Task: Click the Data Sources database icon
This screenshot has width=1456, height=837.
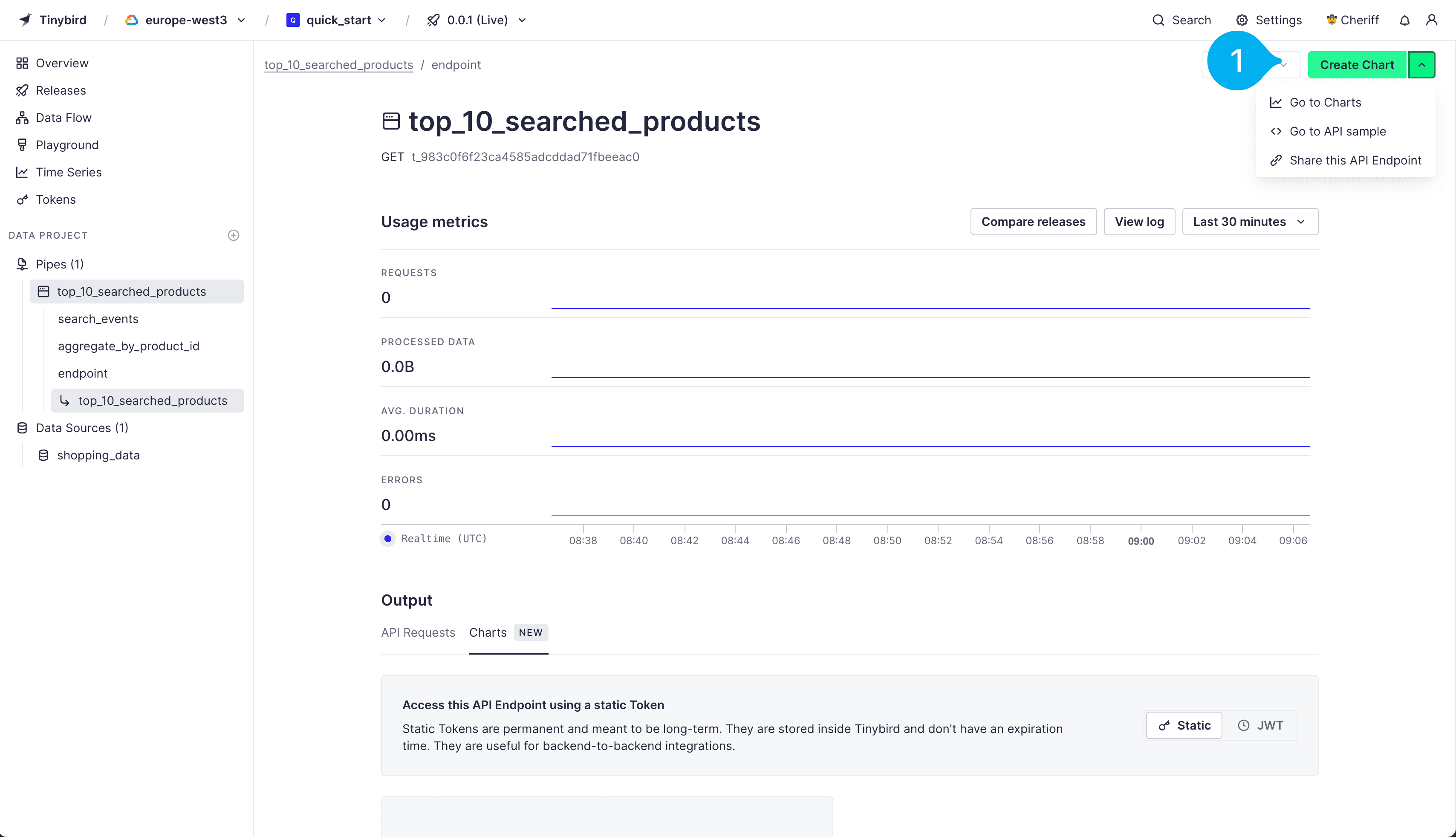Action: click(x=22, y=428)
